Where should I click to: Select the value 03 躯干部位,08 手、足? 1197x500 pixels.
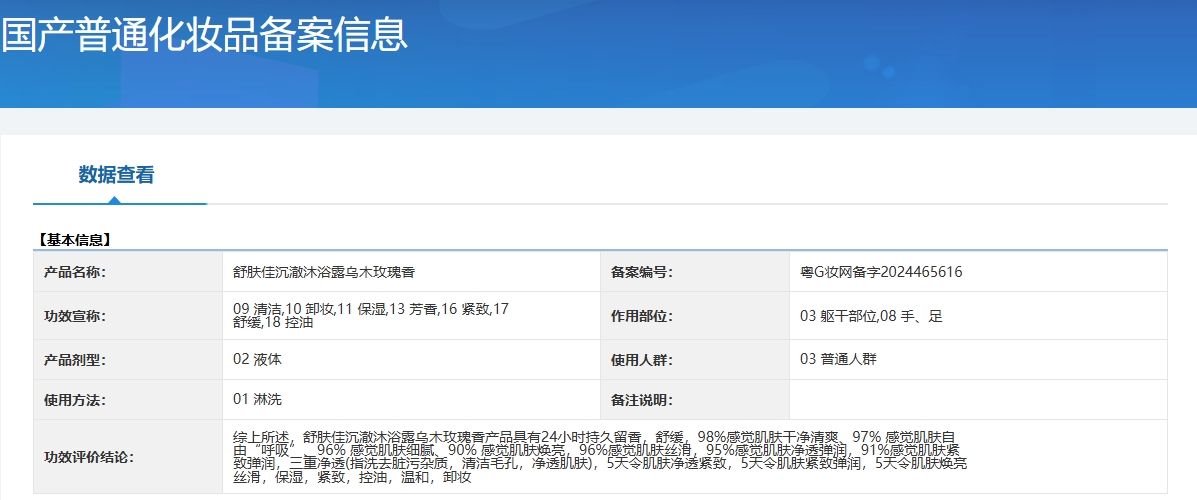[x=871, y=316]
